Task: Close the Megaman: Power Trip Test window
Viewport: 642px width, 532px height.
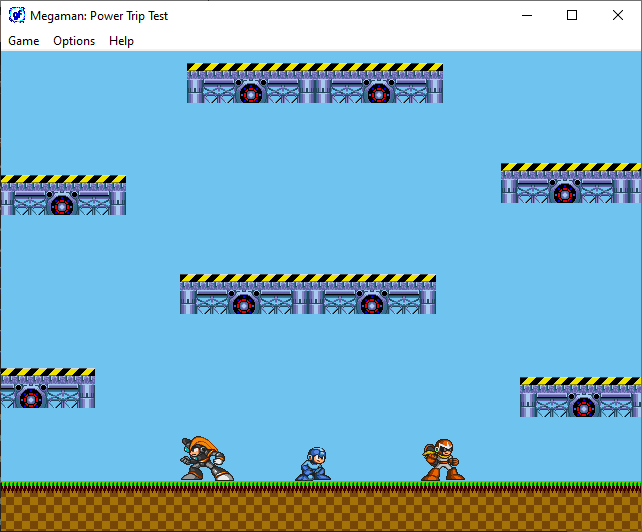Action: (x=618, y=16)
